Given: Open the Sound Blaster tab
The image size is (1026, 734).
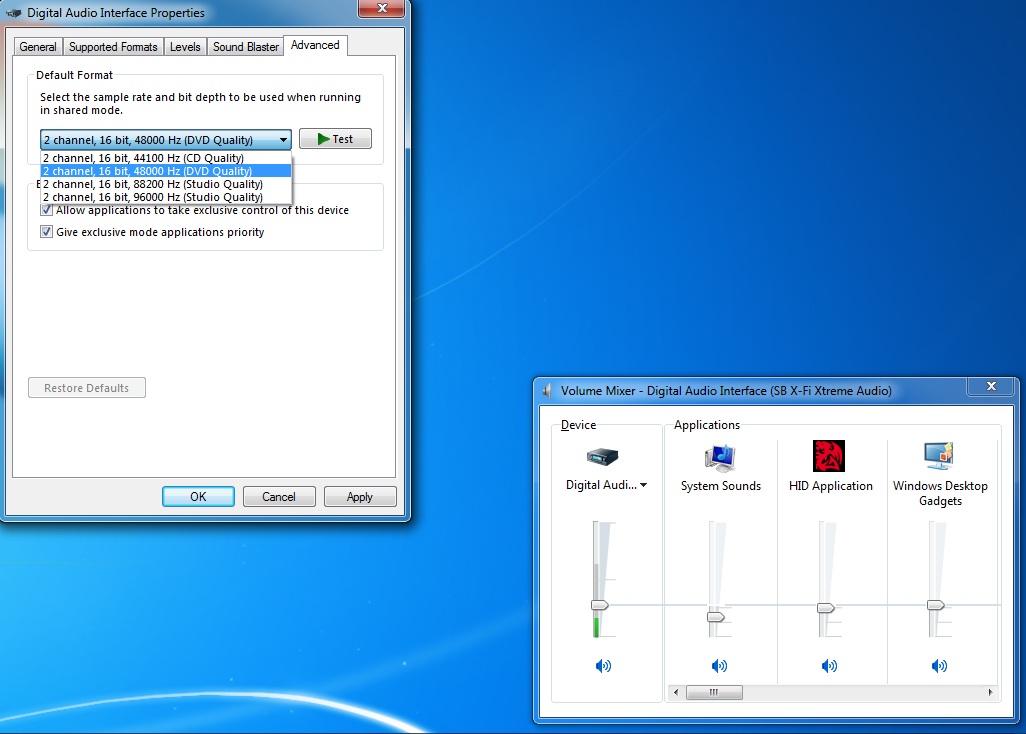Looking at the screenshot, I should pyautogui.click(x=245, y=47).
